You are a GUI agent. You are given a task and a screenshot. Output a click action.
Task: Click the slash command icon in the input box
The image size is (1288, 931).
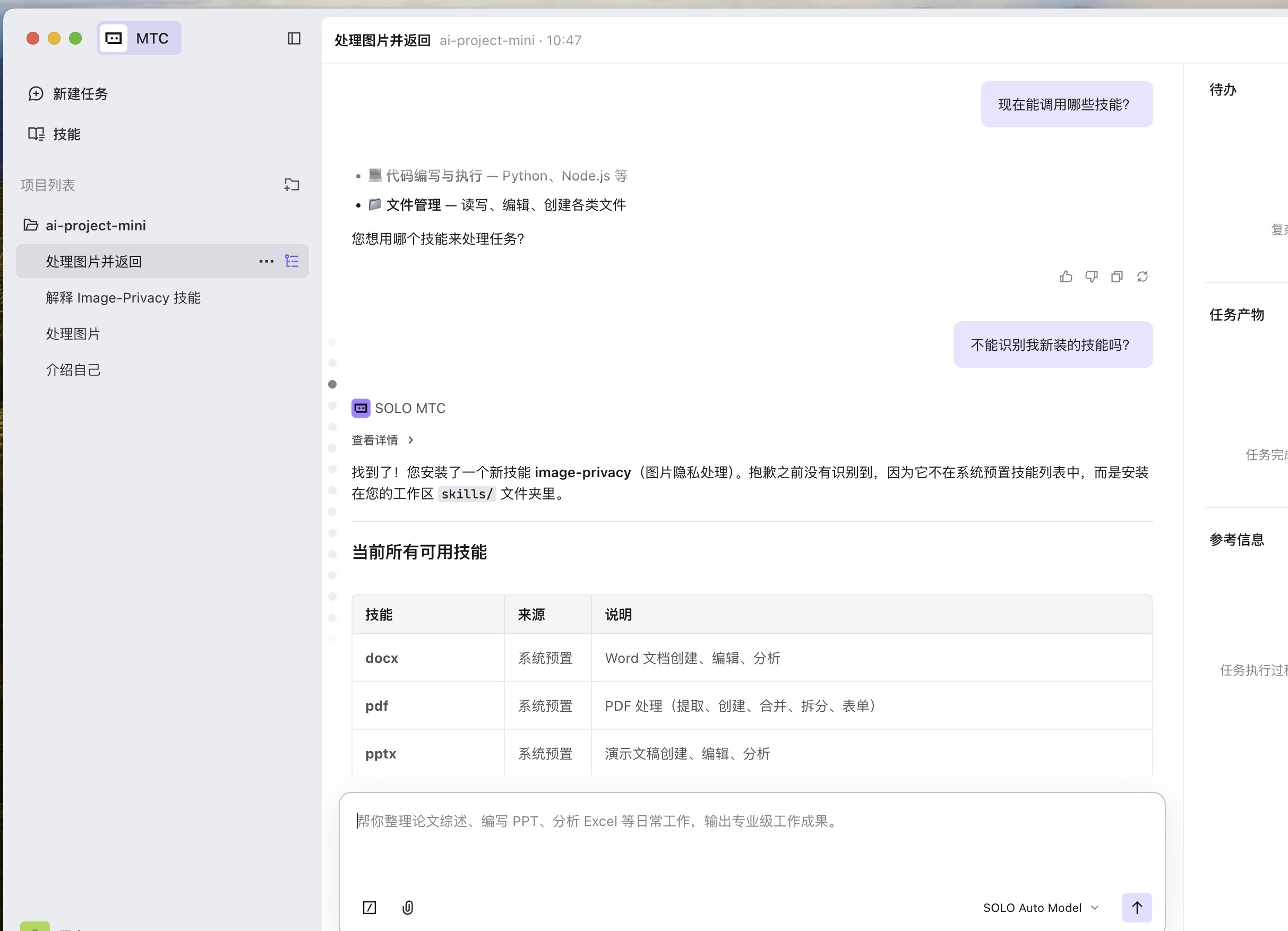(369, 907)
